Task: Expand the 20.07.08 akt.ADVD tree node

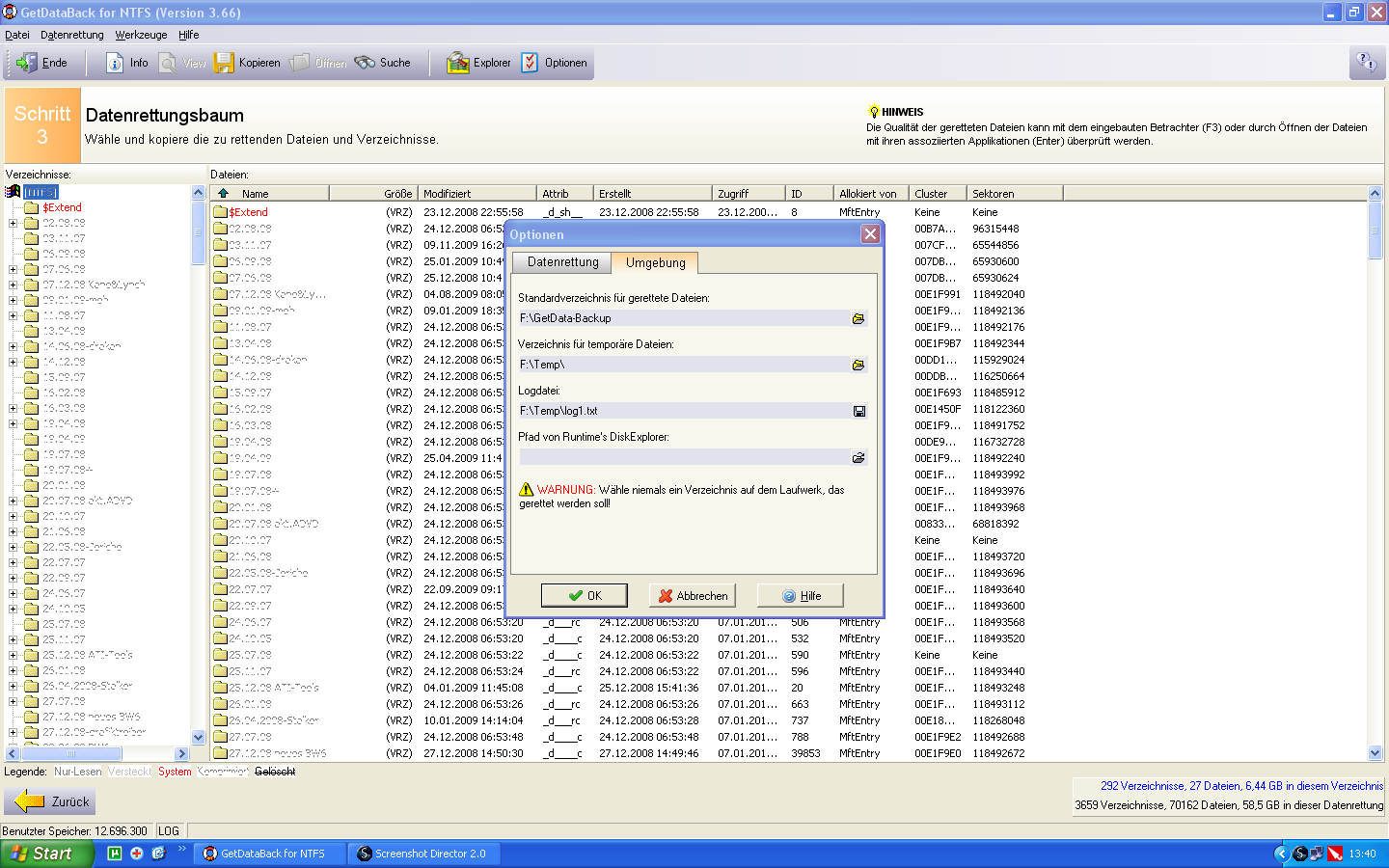Action: click(x=14, y=501)
